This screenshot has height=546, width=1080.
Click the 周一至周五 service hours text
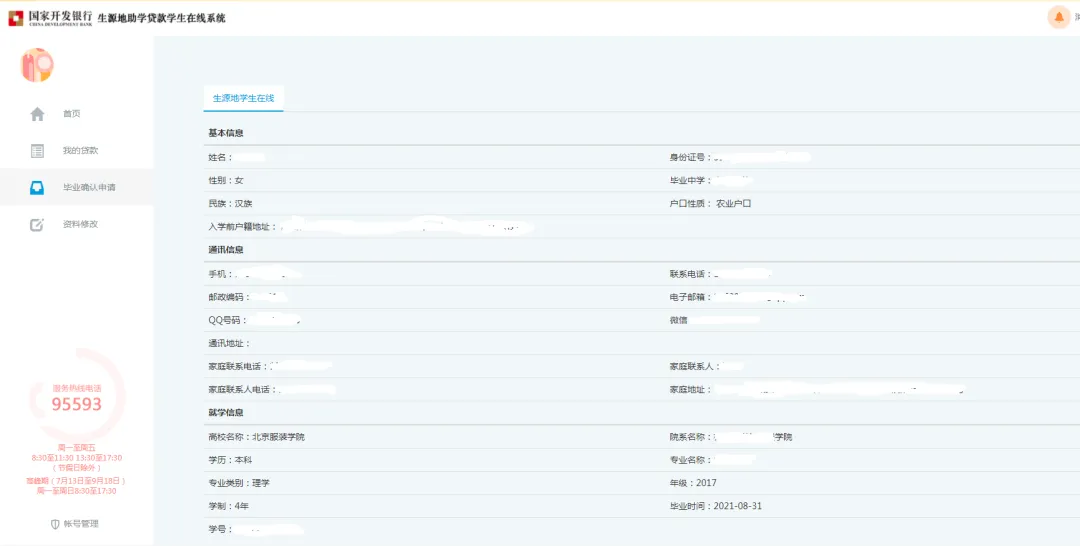tap(76, 448)
